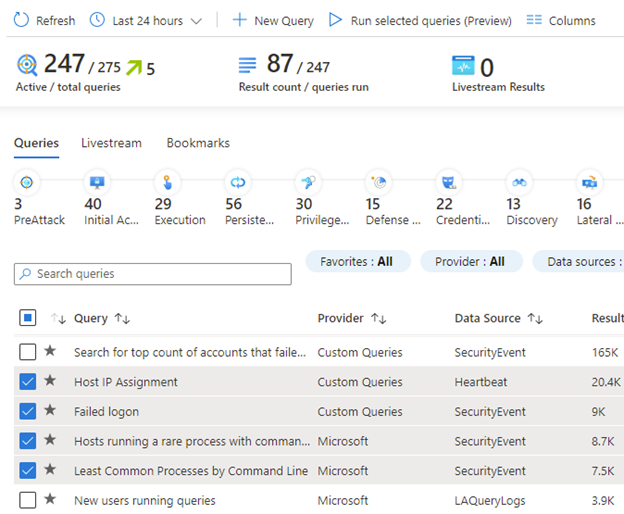Sort by the Data Source column arrows
The image size is (624, 514).
click(x=535, y=318)
